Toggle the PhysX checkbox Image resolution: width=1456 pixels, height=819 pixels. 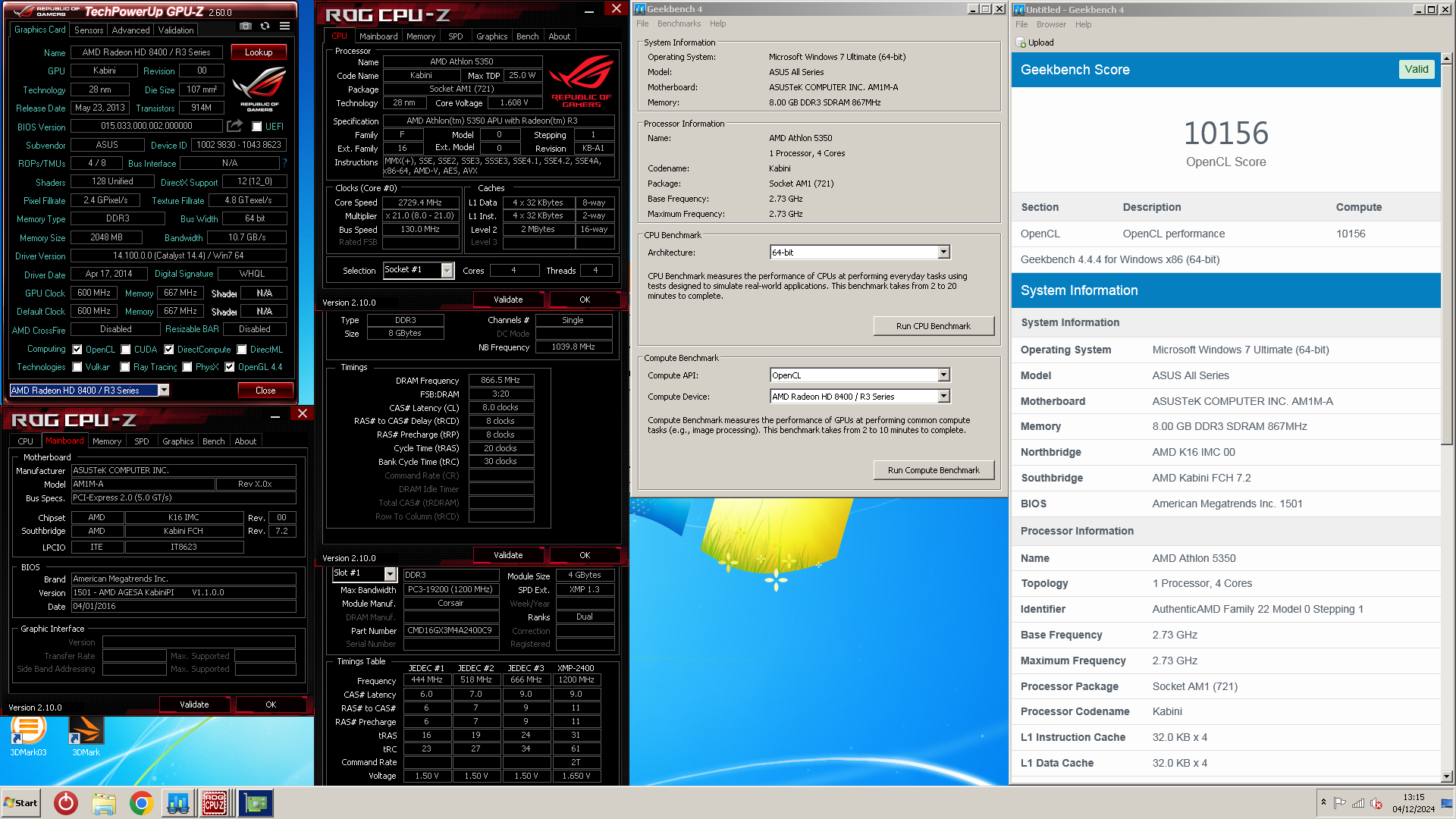(187, 367)
